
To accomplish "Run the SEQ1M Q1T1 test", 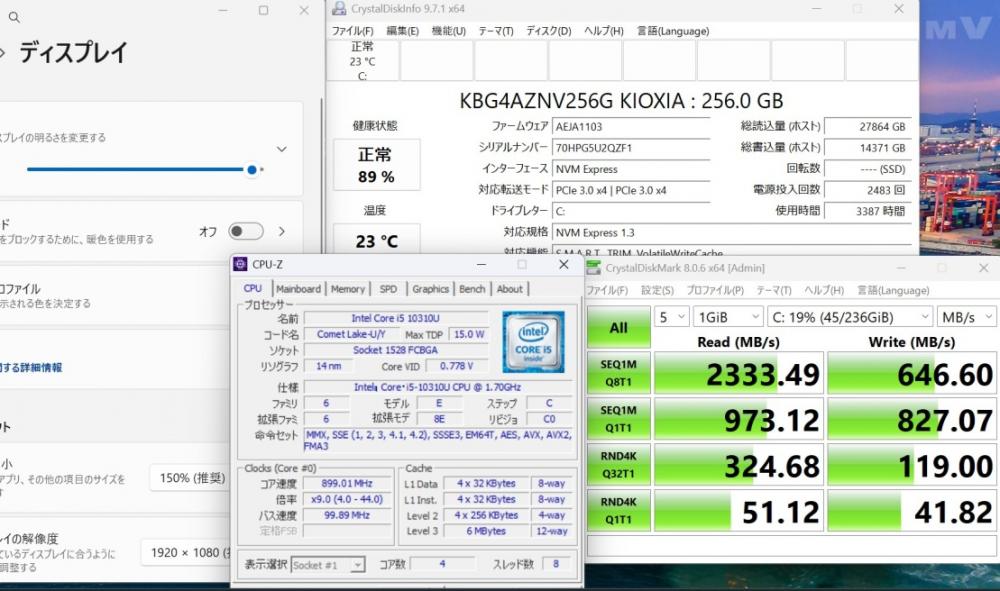I will pos(619,419).
